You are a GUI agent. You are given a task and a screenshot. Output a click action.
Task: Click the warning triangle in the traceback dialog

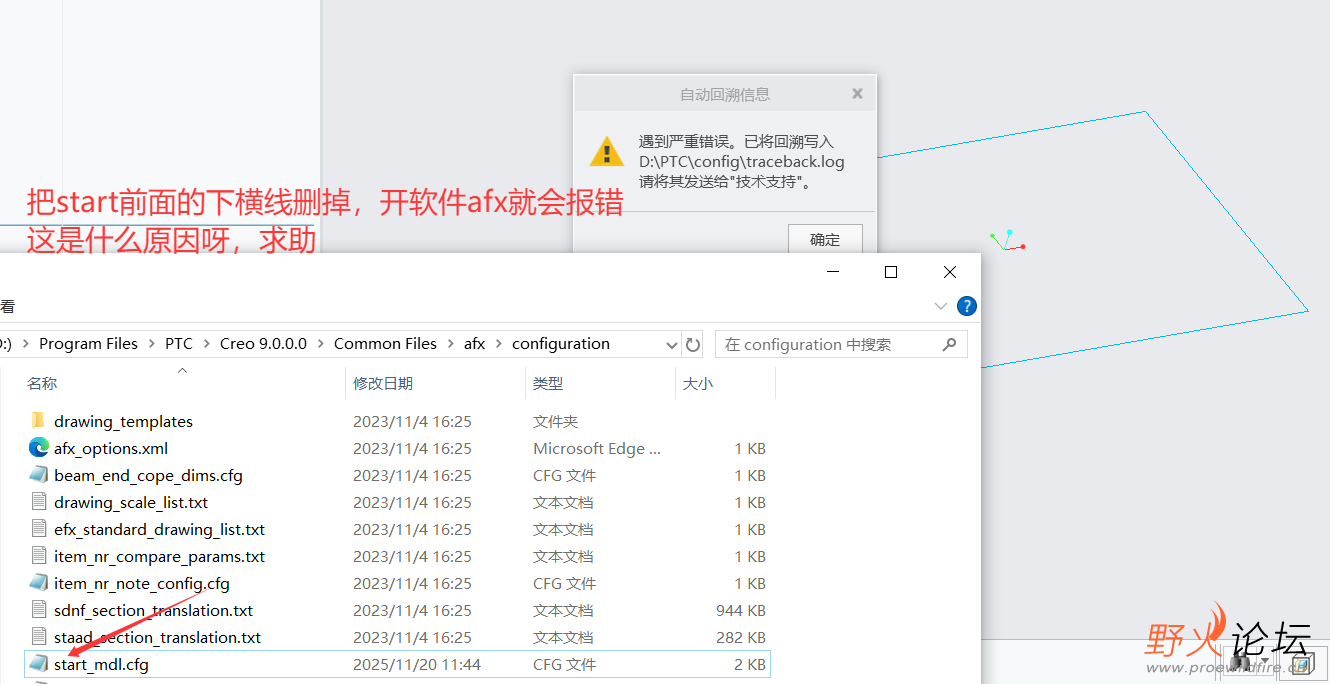click(x=606, y=151)
